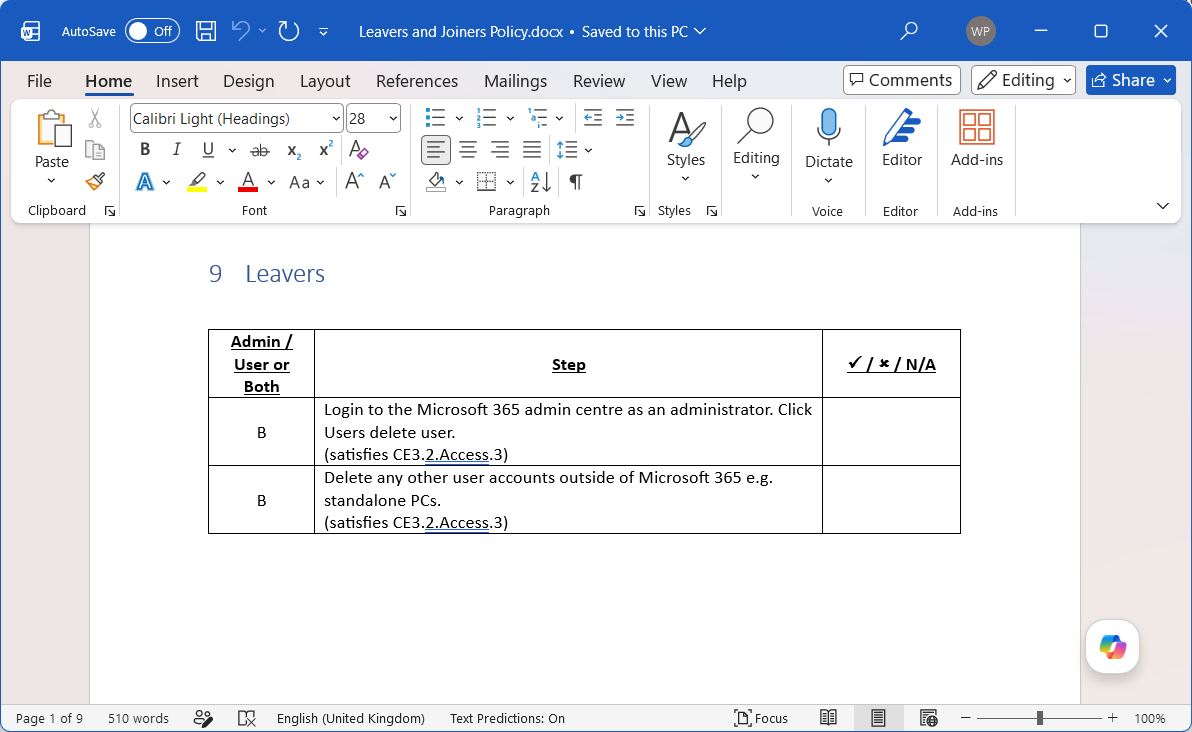Switch to the Review tab

pos(599,81)
